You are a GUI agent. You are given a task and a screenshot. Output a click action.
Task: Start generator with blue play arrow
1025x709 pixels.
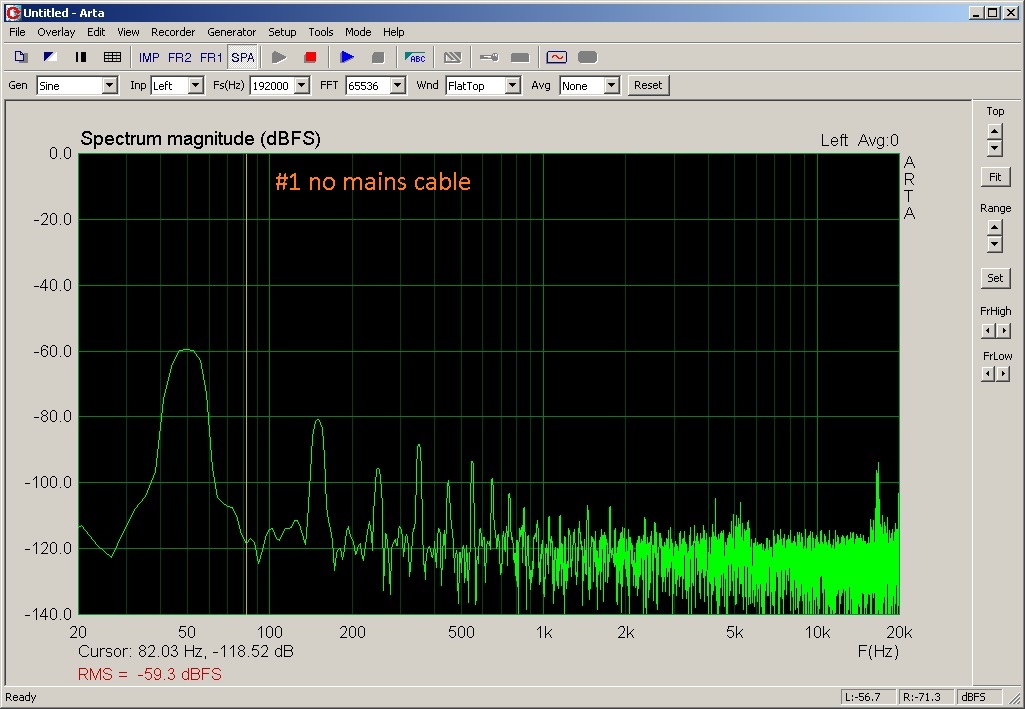click(347, 58)
